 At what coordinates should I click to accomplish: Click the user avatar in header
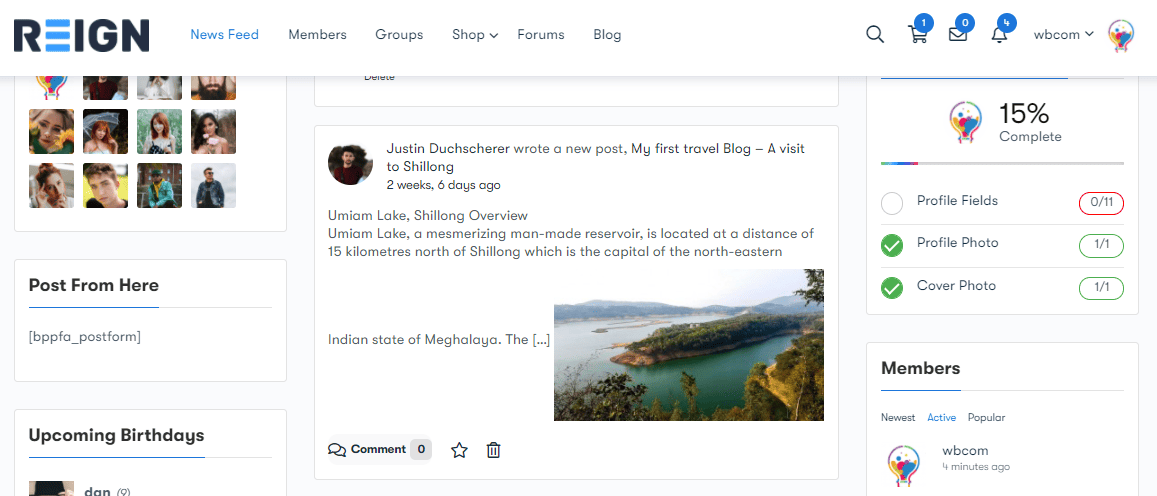1121,35
